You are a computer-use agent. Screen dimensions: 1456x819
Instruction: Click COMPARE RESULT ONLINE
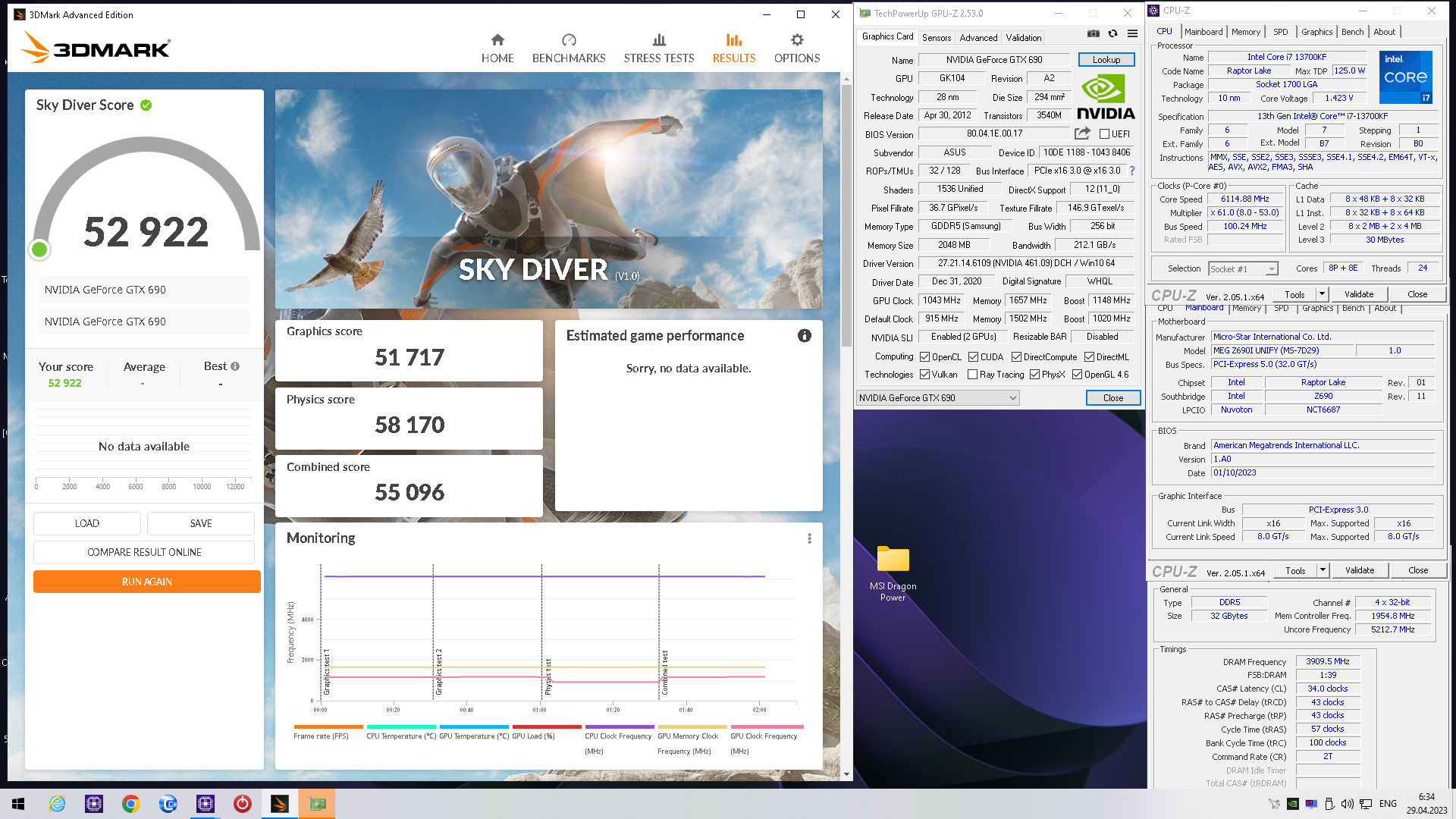click(x=144, y=552)
